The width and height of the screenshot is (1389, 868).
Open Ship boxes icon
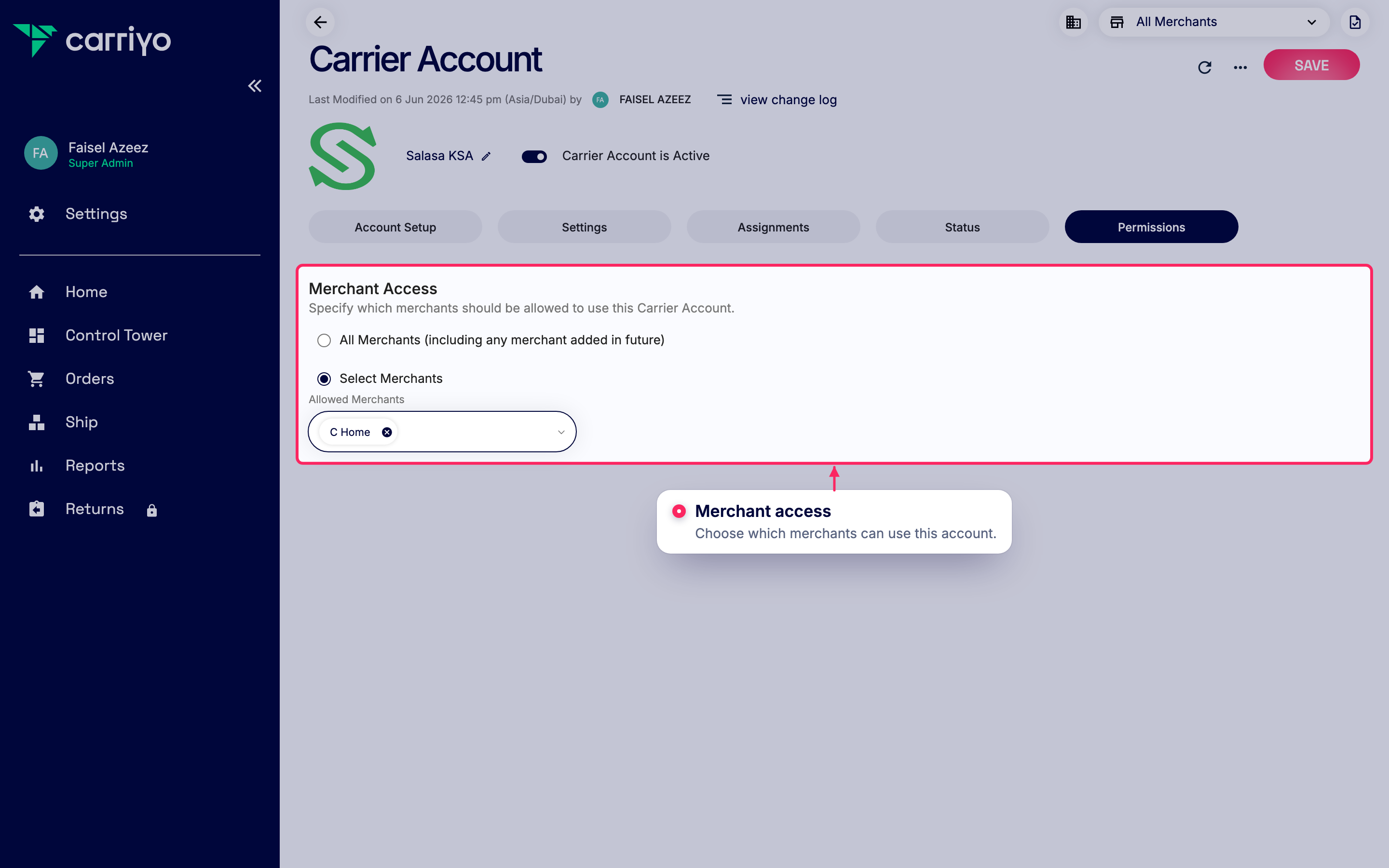37,422
